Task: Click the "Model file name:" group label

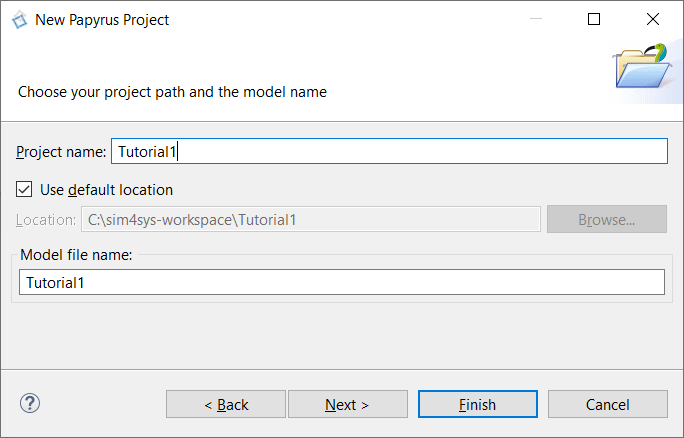Action: [x=76, y=255]
